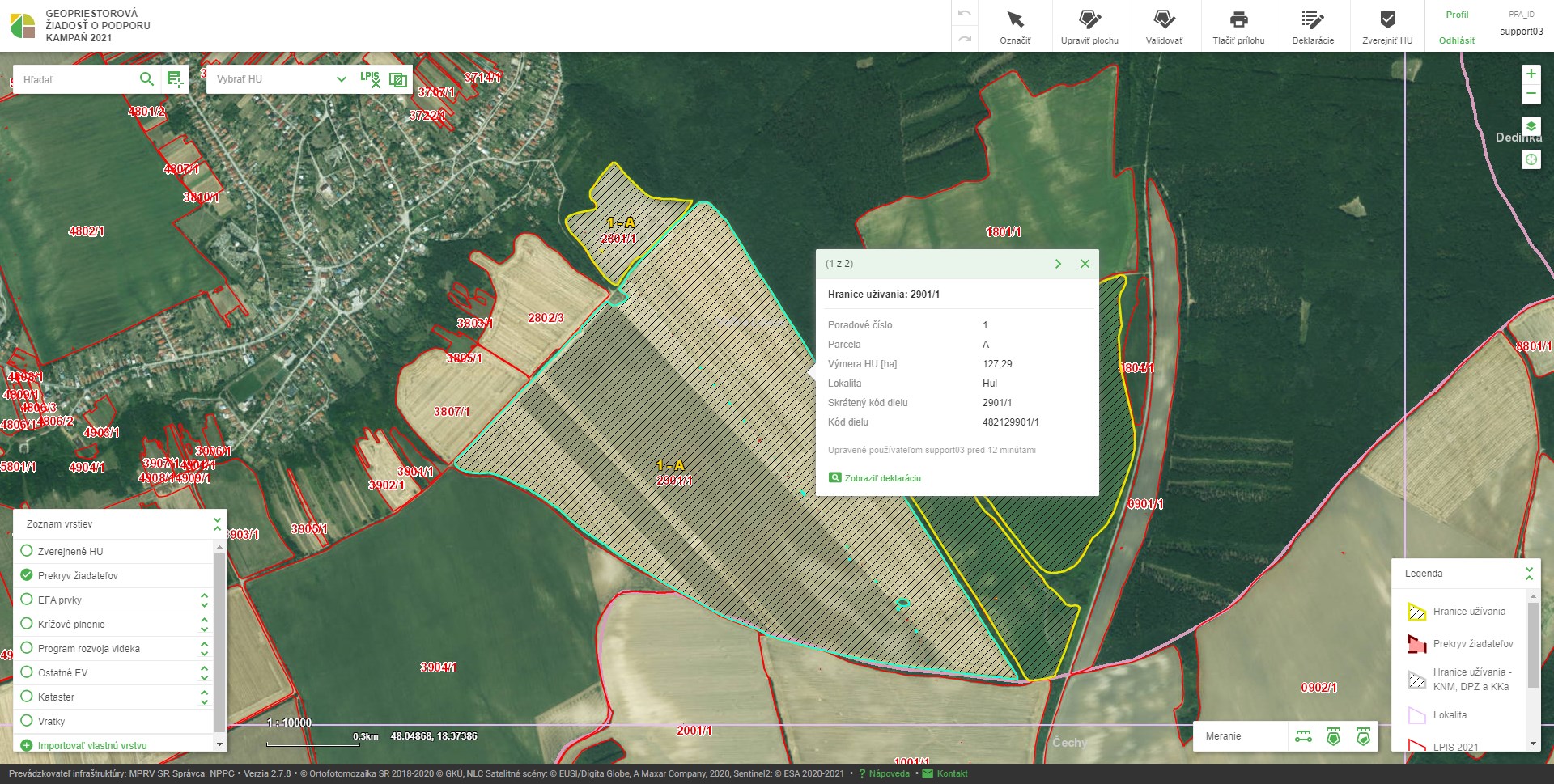Image resolution: width=1554 pixels, height=784 pixels.
Task: Open the Profil menu item
Action: 1457,15
